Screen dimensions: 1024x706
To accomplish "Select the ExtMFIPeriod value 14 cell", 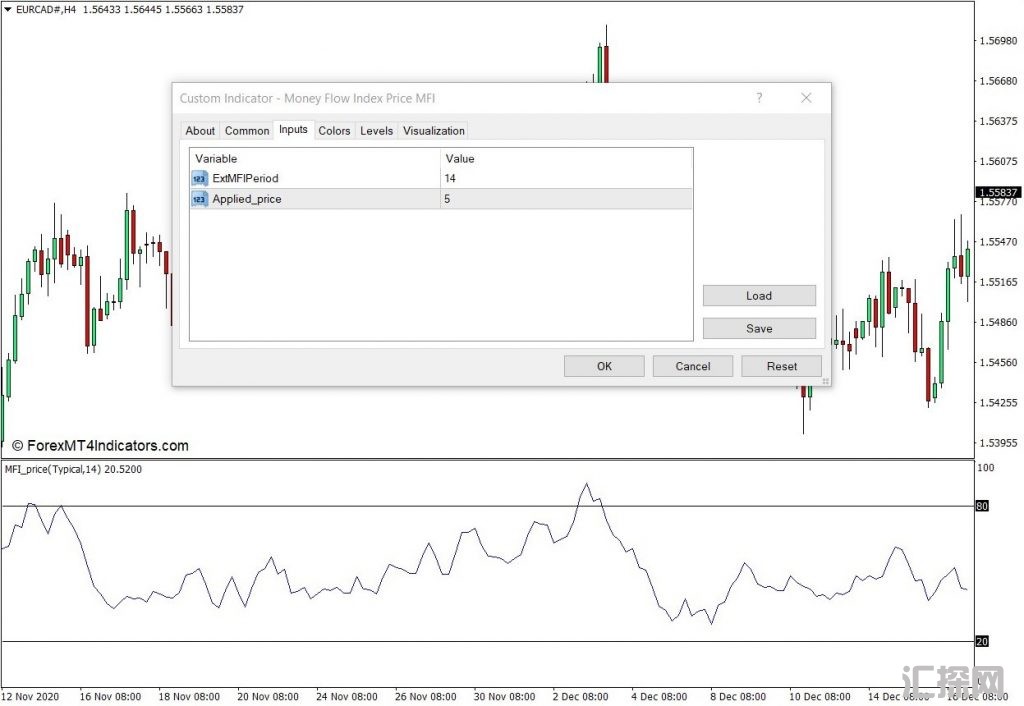I will pyautogui.click(x=566, y=178).
